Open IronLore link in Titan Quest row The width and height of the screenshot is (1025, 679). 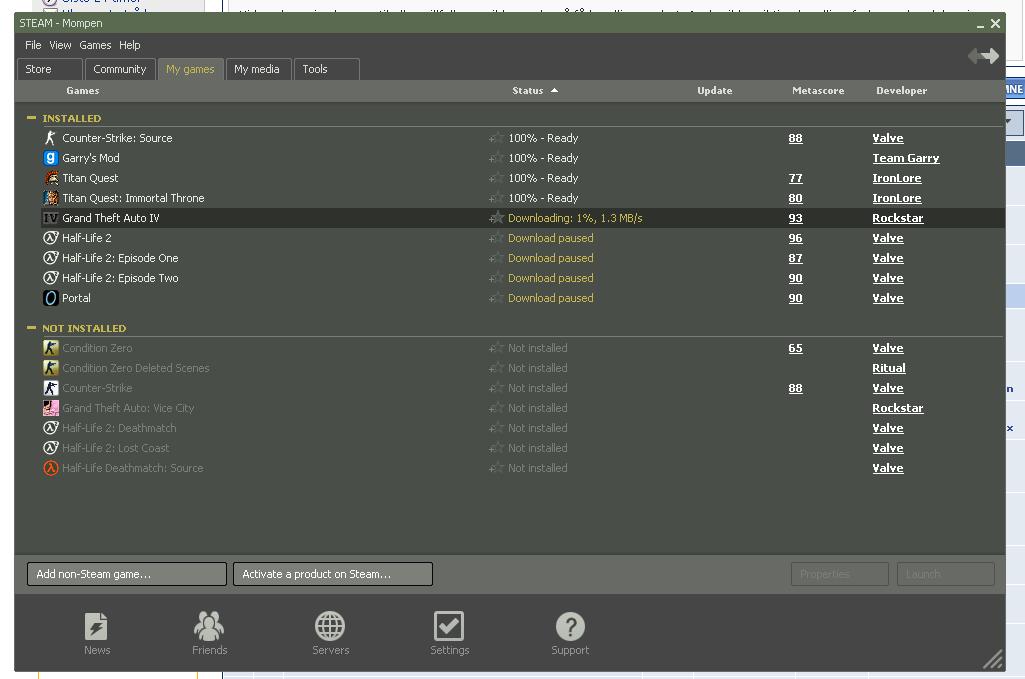[896, 178]
